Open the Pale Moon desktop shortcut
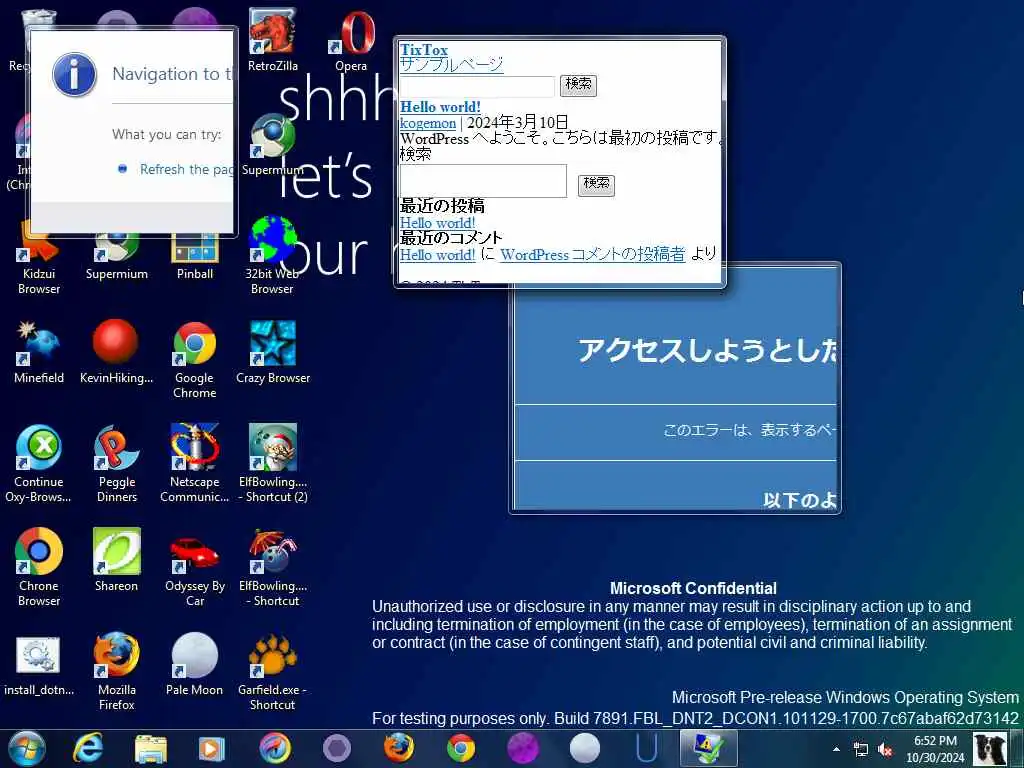The height and width of the screenshot is (768, 1024). 195,664
